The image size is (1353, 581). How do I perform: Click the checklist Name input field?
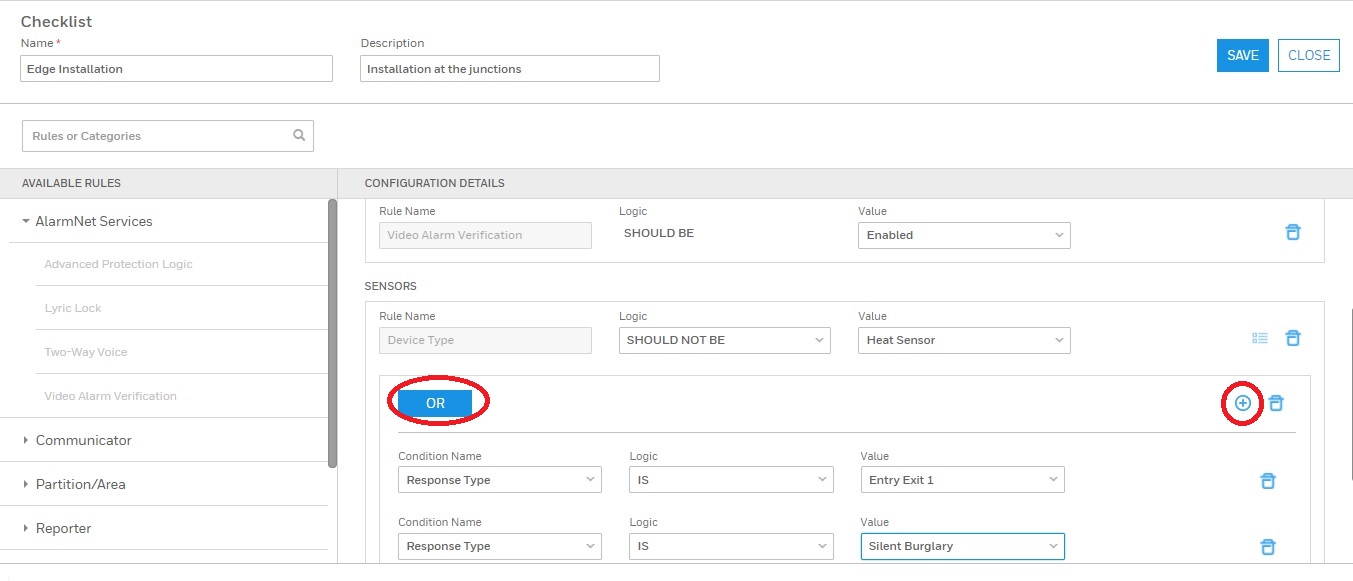[x=176, y=69]
